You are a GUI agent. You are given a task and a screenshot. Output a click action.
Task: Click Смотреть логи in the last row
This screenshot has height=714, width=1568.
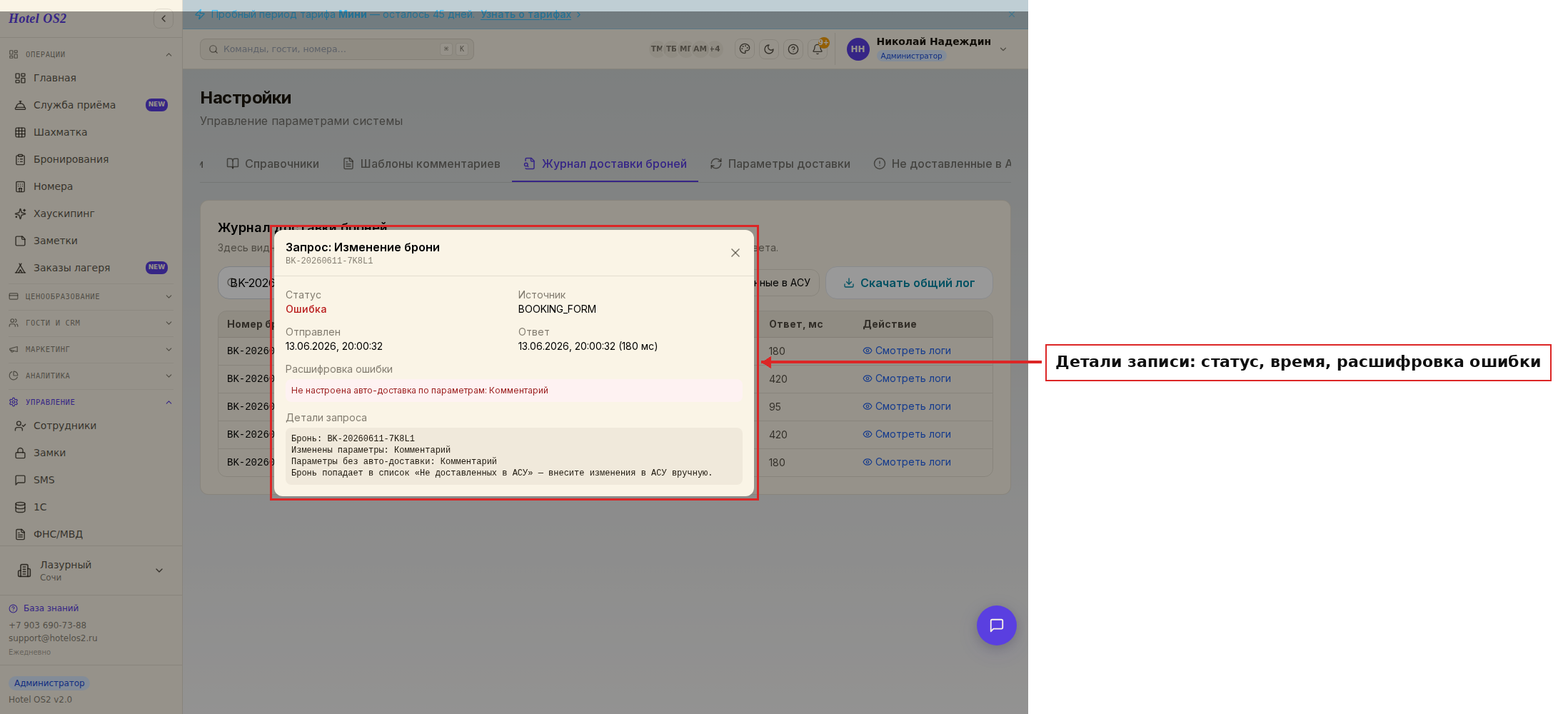click(x=907, y=462)
